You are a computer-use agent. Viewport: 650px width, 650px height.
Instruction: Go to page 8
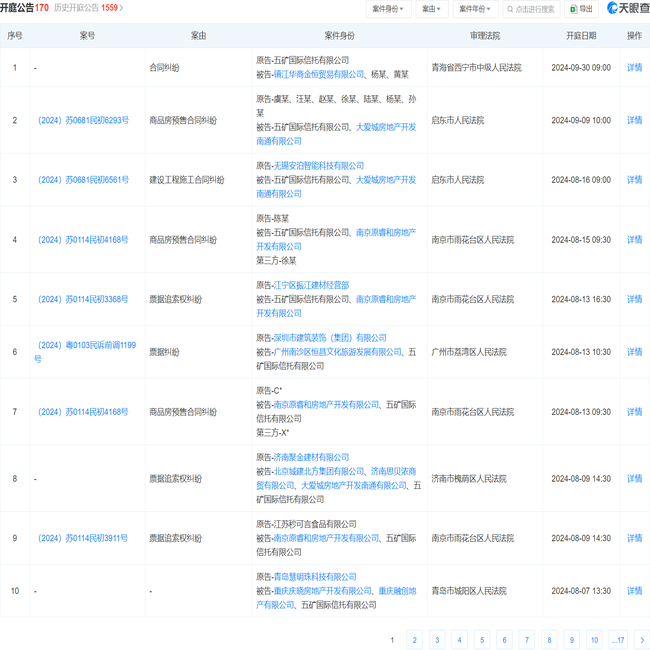pos(549,640)
